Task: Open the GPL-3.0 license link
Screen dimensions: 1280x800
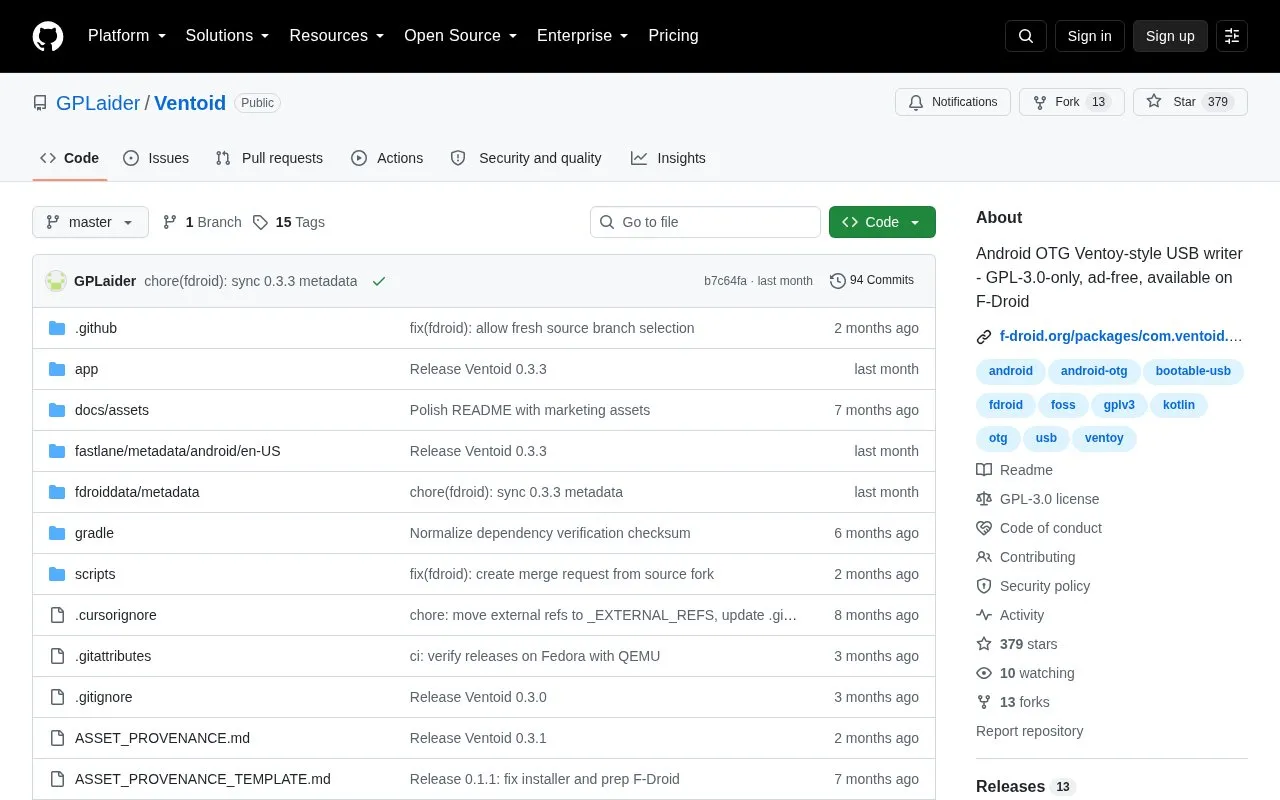Action: point(1037,499)
